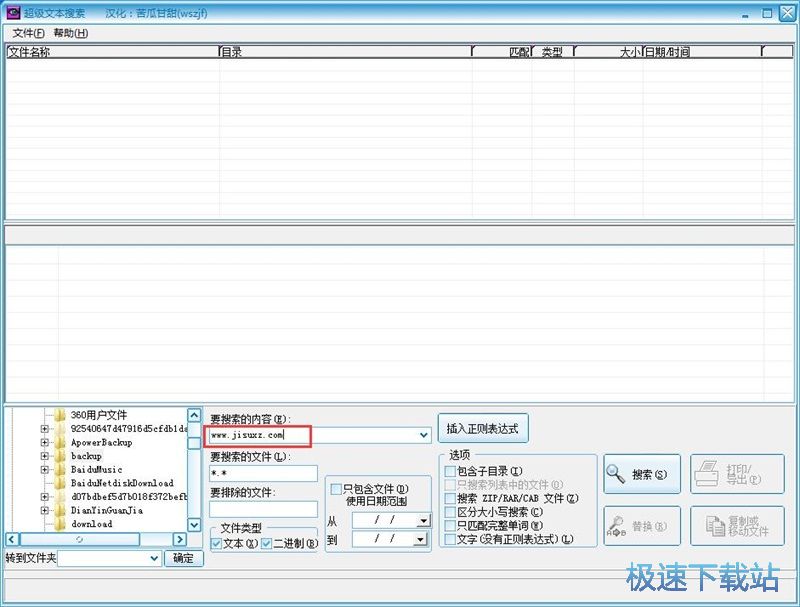The image size is (800, 607).
Task: Click the 到 date field
Action: (x=391, y=539)
